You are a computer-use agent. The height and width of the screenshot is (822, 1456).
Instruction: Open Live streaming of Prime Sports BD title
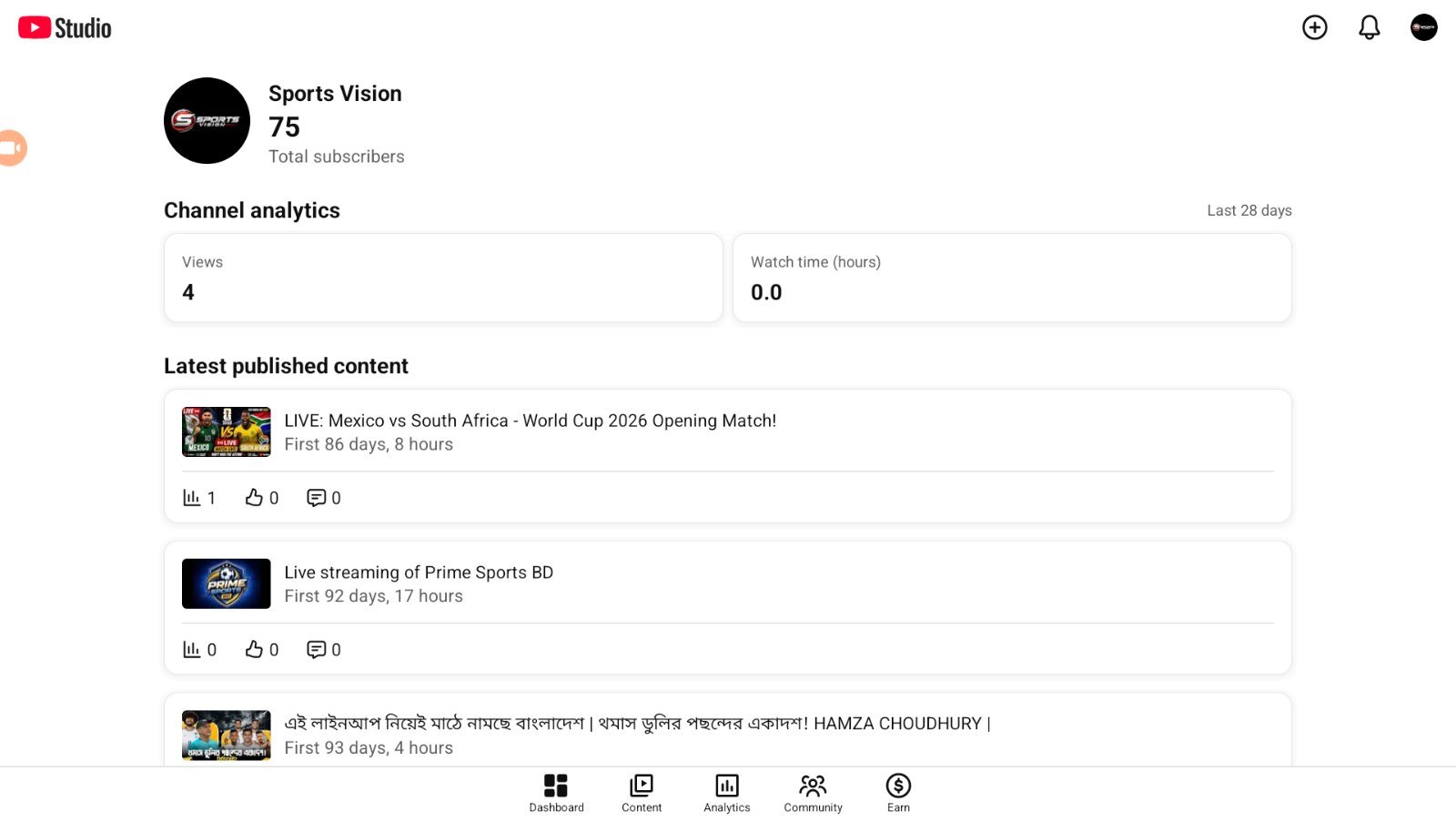419,572
